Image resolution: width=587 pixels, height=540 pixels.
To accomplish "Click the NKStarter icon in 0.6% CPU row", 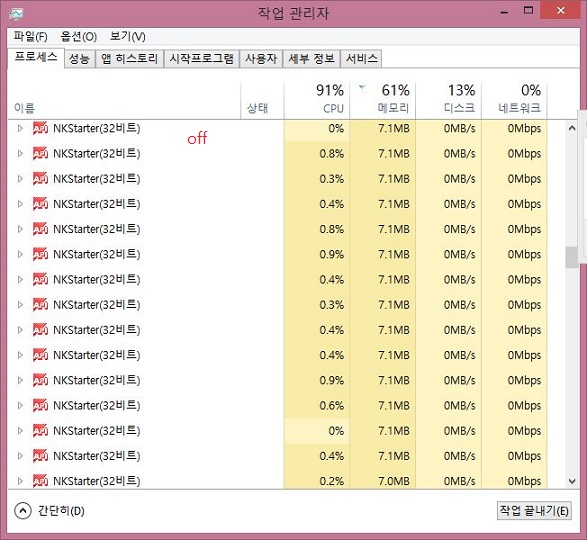I will point(40,406).
